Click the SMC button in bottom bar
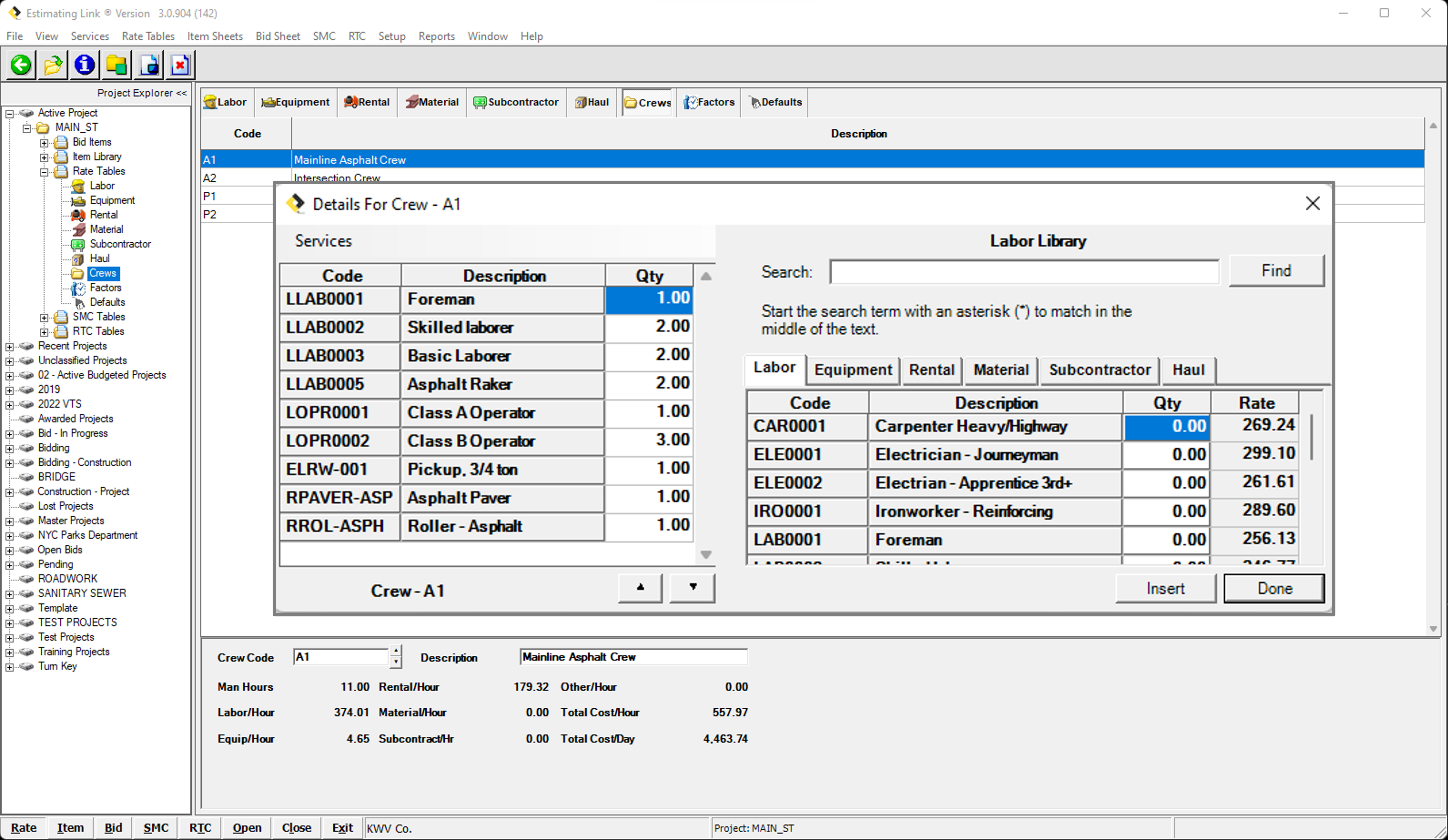Viewport: 1448px width, 840px height. [156, 827]
